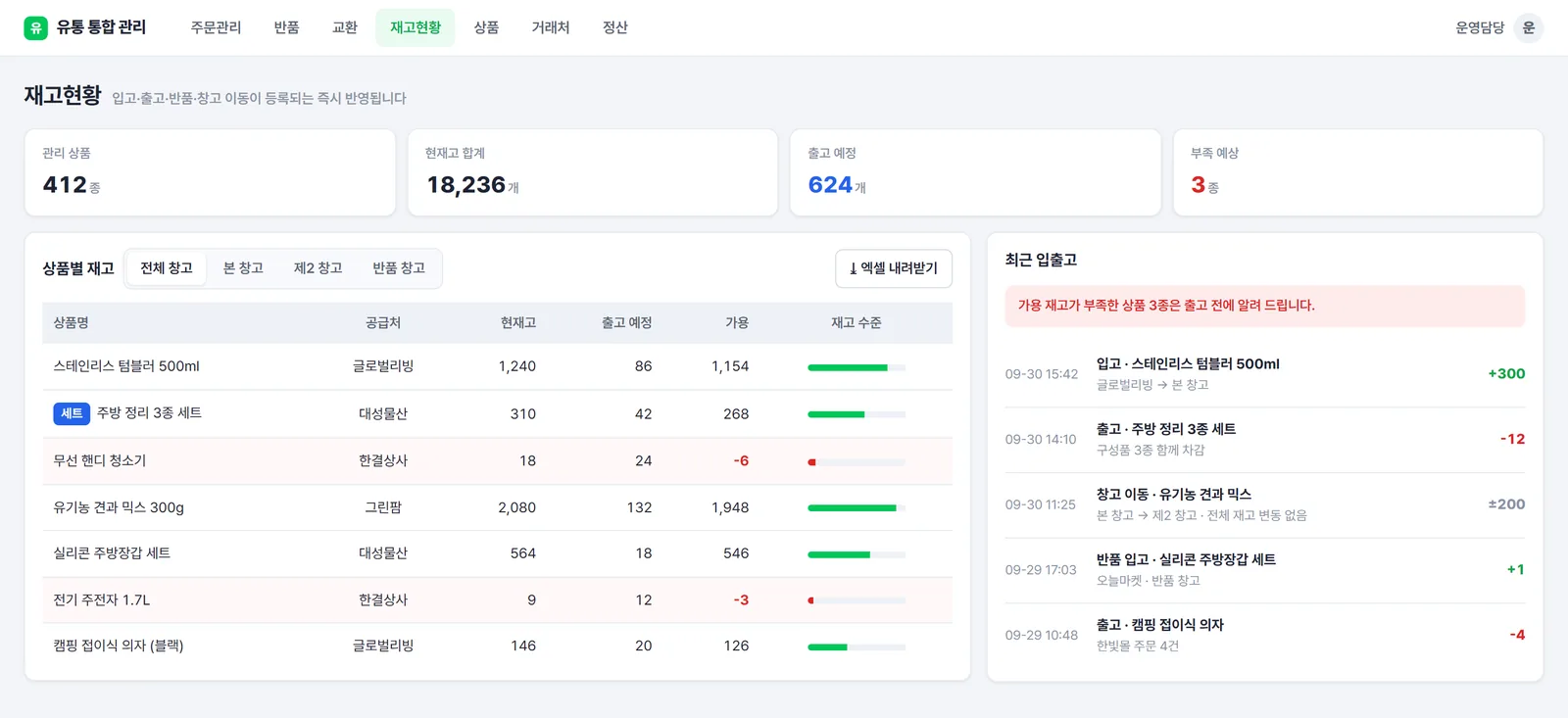Open the 현재고 합계 18,236 card
This screenshot has height=718, width=1568.
593,172
